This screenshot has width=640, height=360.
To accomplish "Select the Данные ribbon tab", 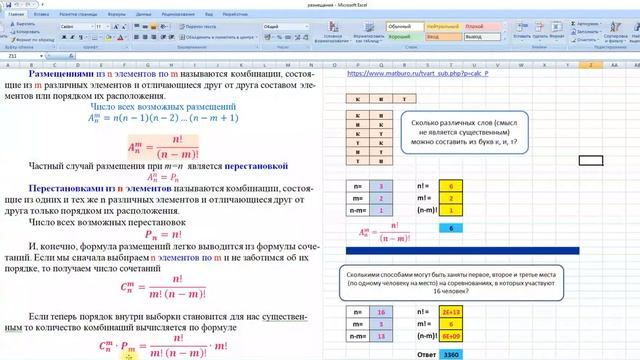I will tap(143, 14).
